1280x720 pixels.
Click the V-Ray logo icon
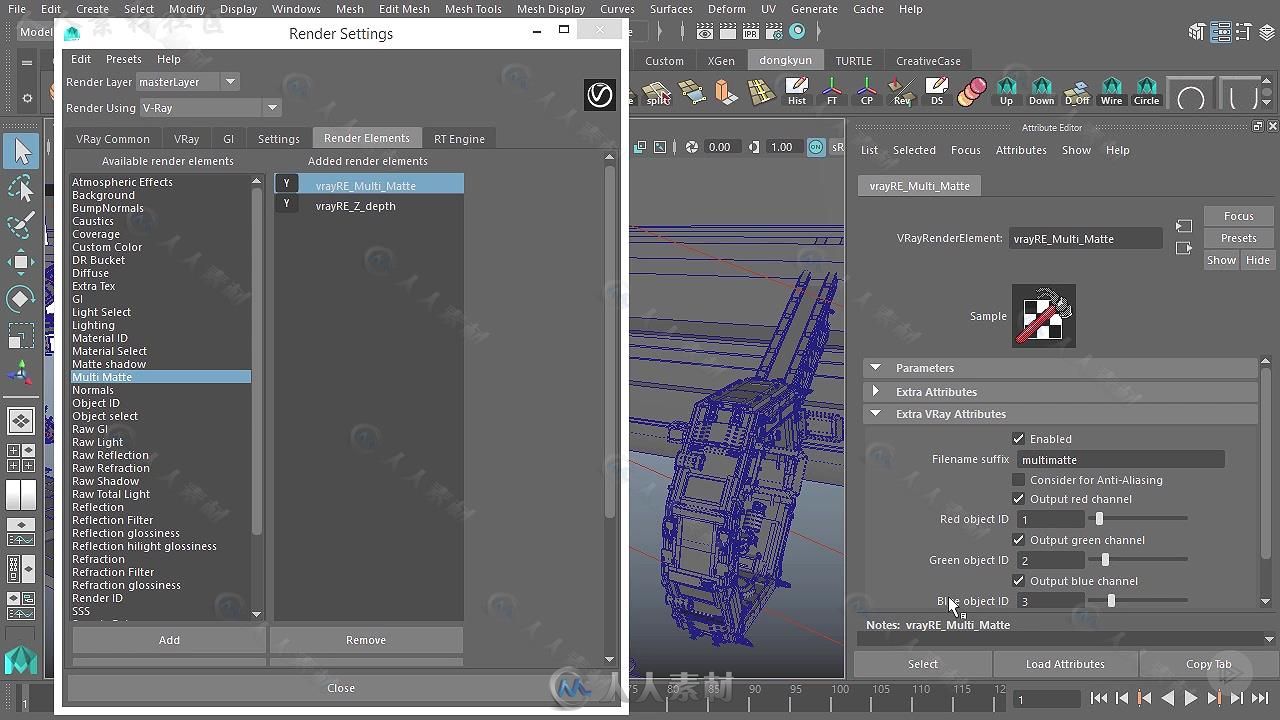click(599, 95)
